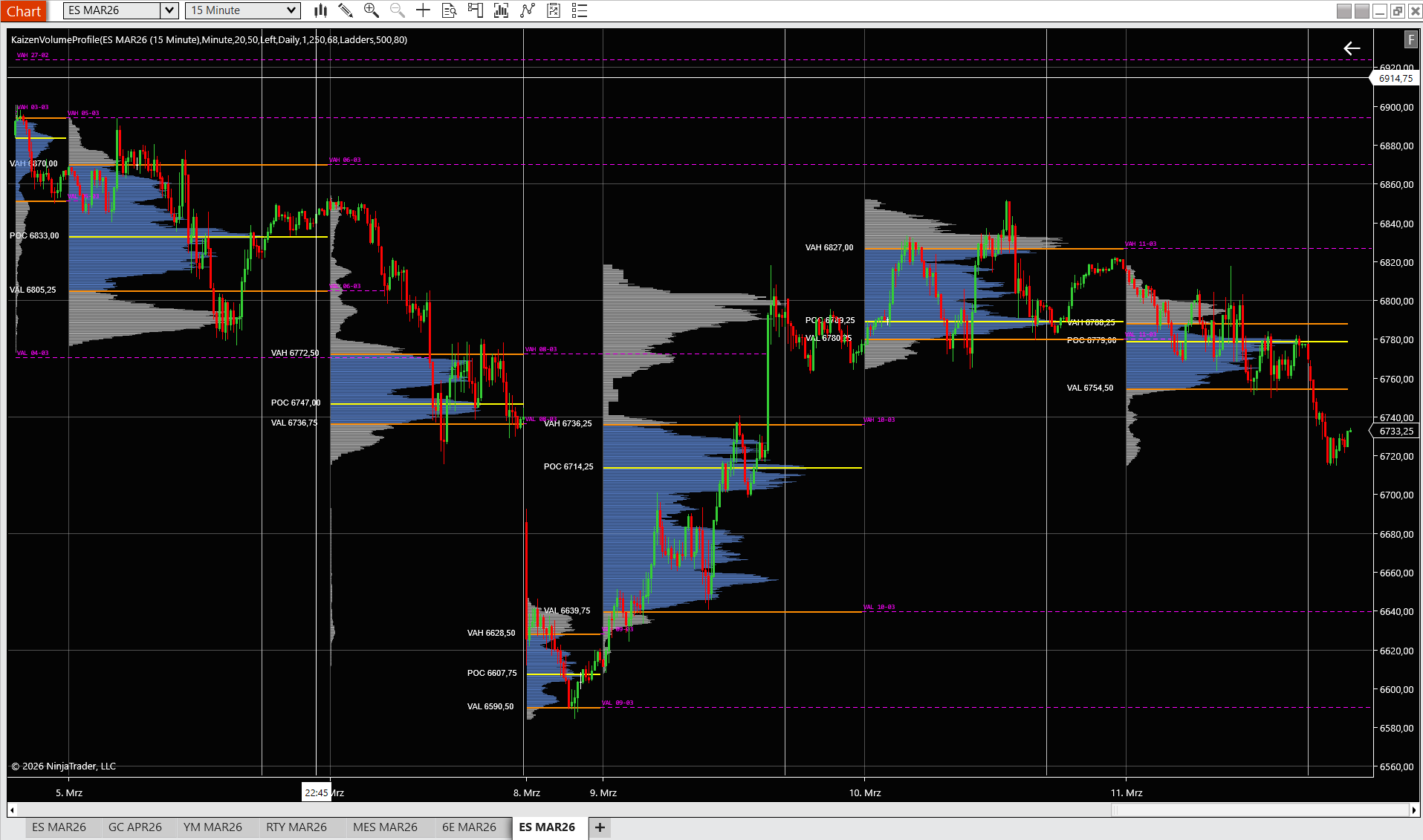Click the go-to-latest arrow on the chart
Image resolution: width=1423 pixels, height=840 pixels.
tap(1352, 48)
